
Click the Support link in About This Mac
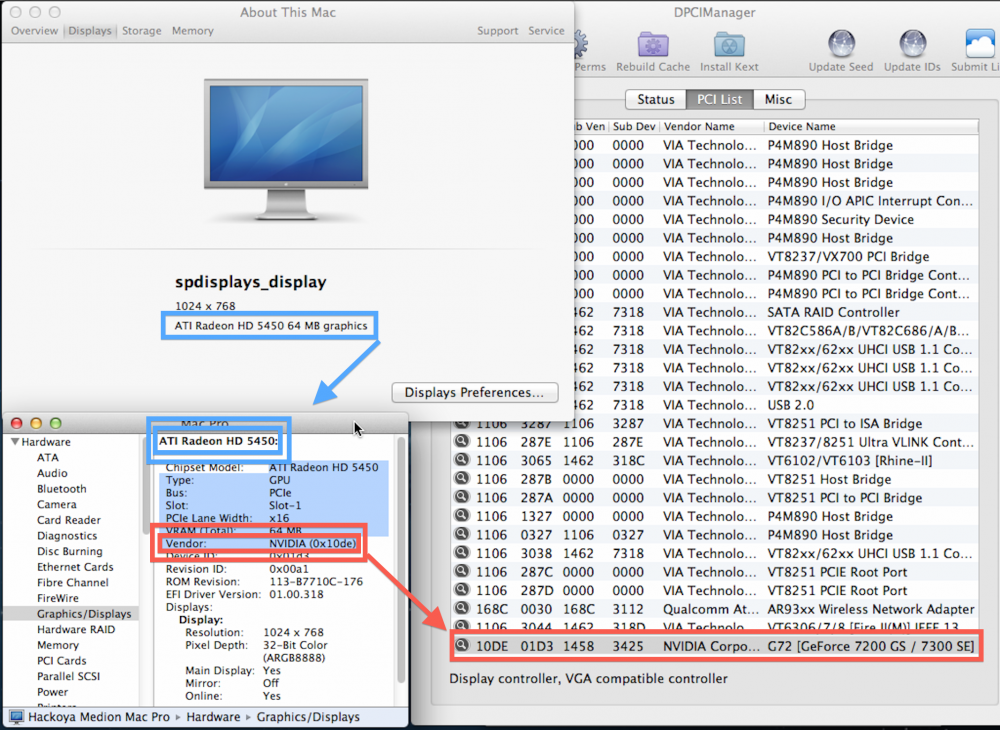tap(497, 31)
